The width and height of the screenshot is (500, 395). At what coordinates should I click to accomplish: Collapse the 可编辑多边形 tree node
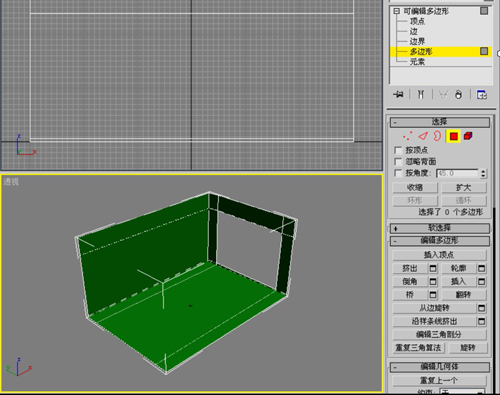coord(396,11)
